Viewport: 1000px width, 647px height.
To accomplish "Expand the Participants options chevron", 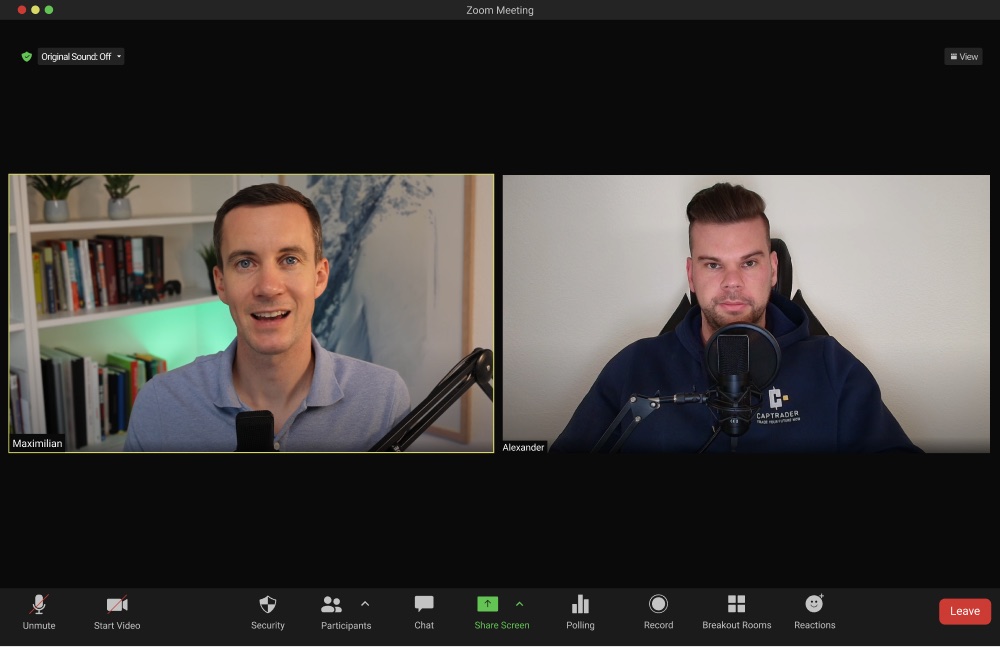I will (x=365, y=604).
